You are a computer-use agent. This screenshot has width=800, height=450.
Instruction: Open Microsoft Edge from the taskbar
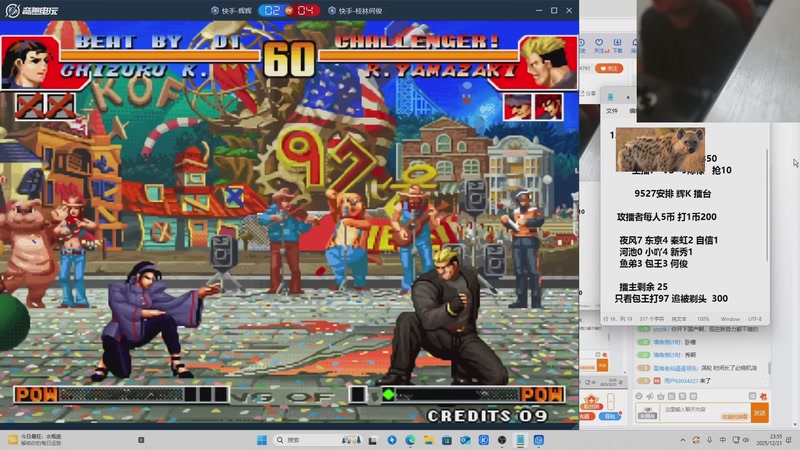point(410,440)
